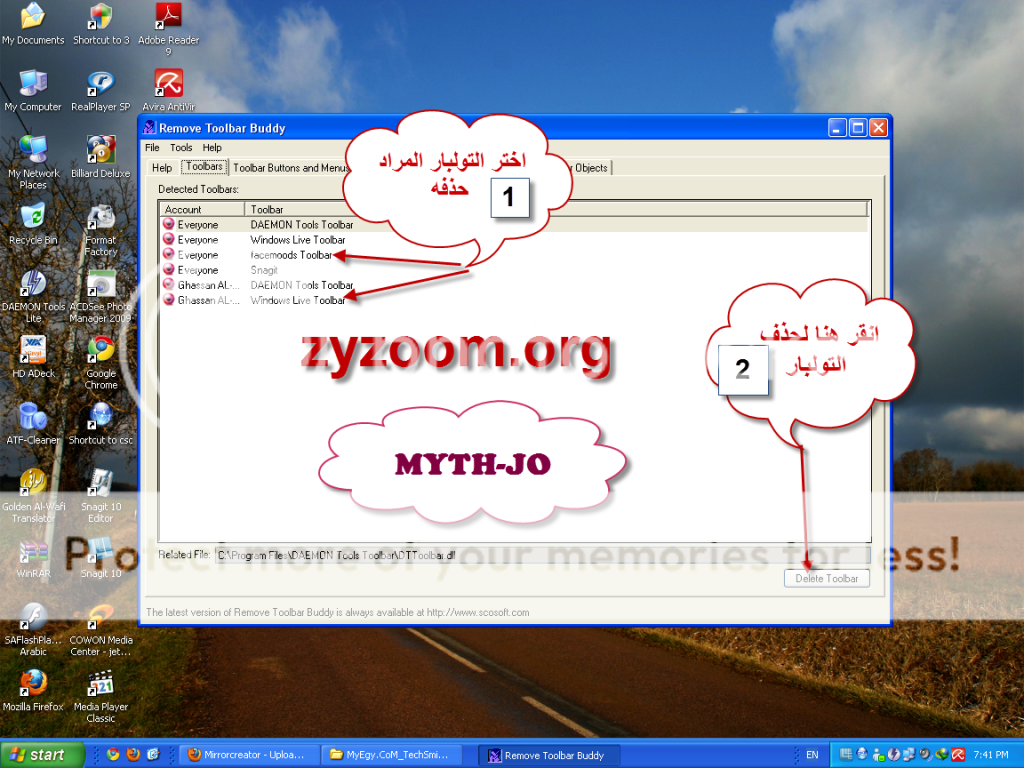Launch Mozilla Firefox from the desktop
The width and height of the screenshot is (1024, 768).
[x=33, y=690]
